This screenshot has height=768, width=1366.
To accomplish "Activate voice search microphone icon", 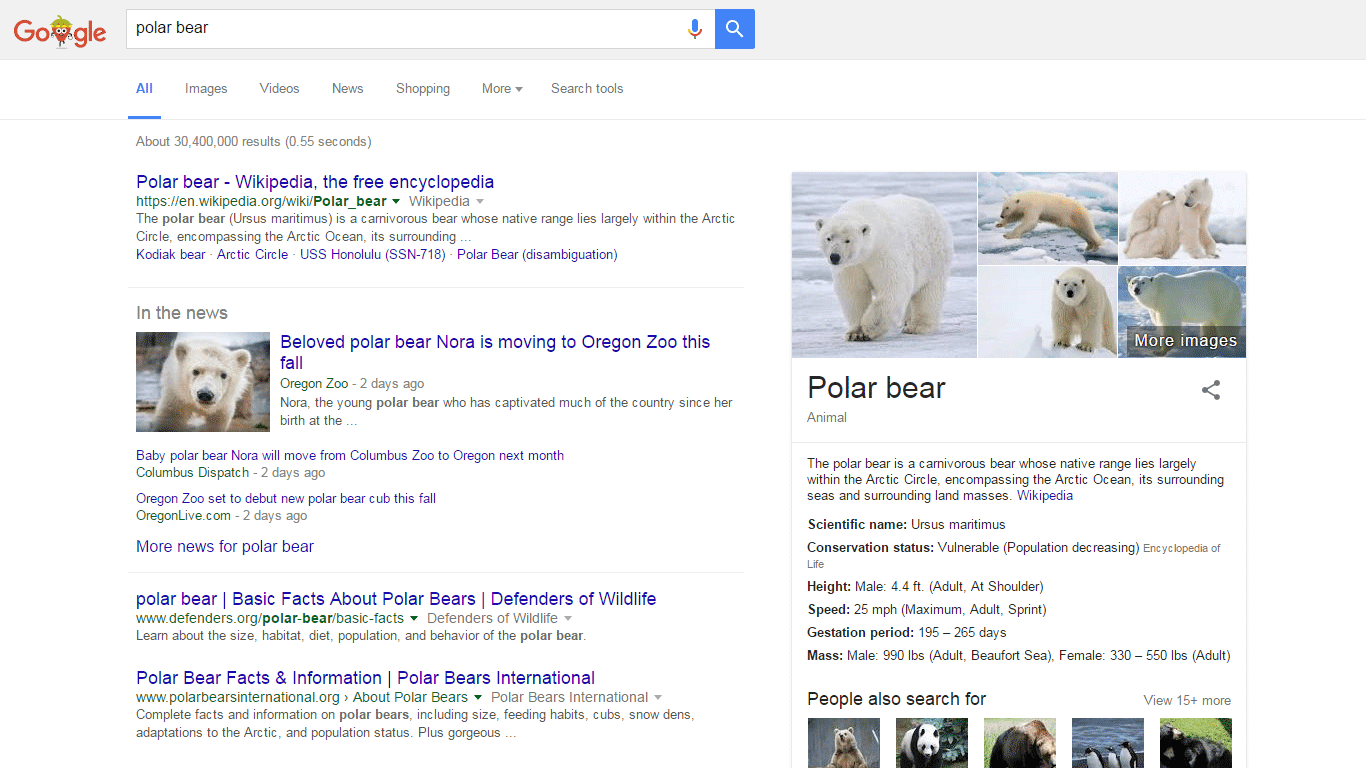I will click(695, 29).
